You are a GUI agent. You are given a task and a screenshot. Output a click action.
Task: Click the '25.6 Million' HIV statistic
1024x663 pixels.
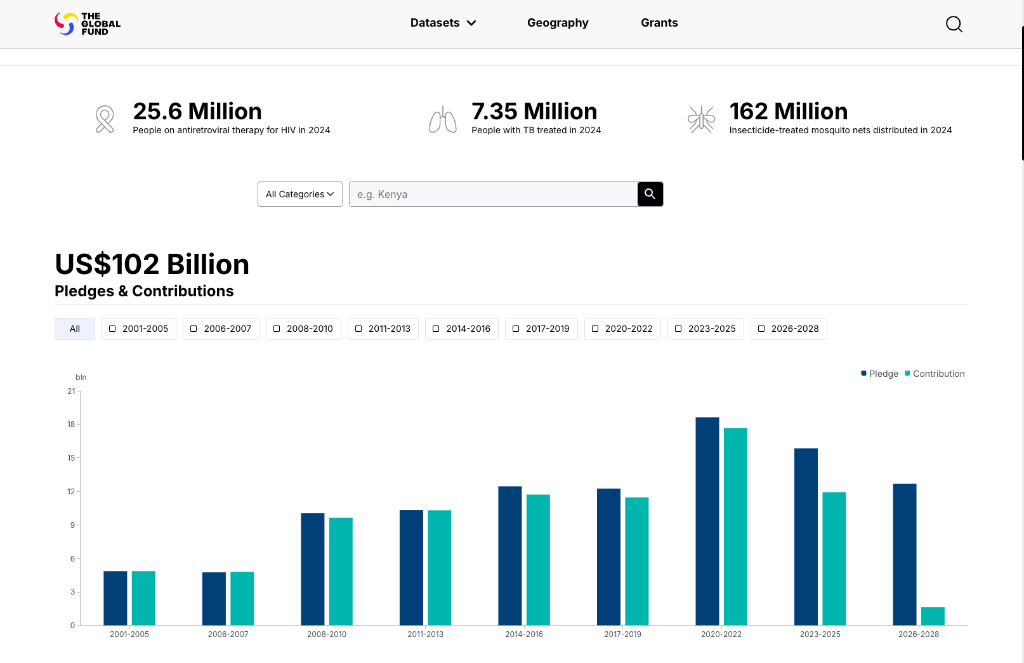197,111
